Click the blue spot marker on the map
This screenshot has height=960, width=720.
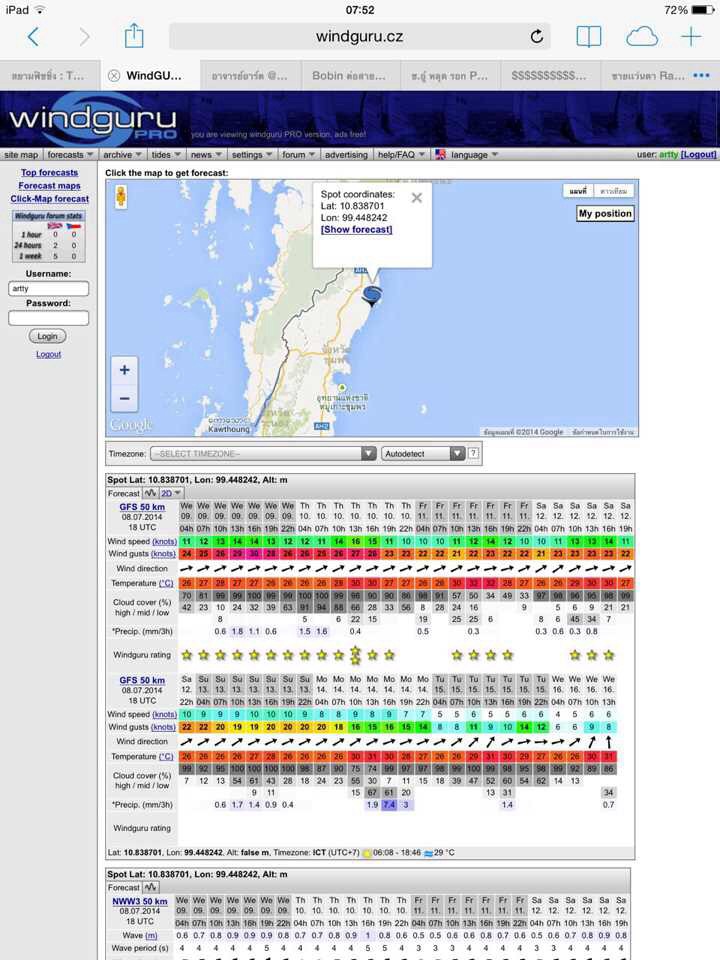[372, 295]
